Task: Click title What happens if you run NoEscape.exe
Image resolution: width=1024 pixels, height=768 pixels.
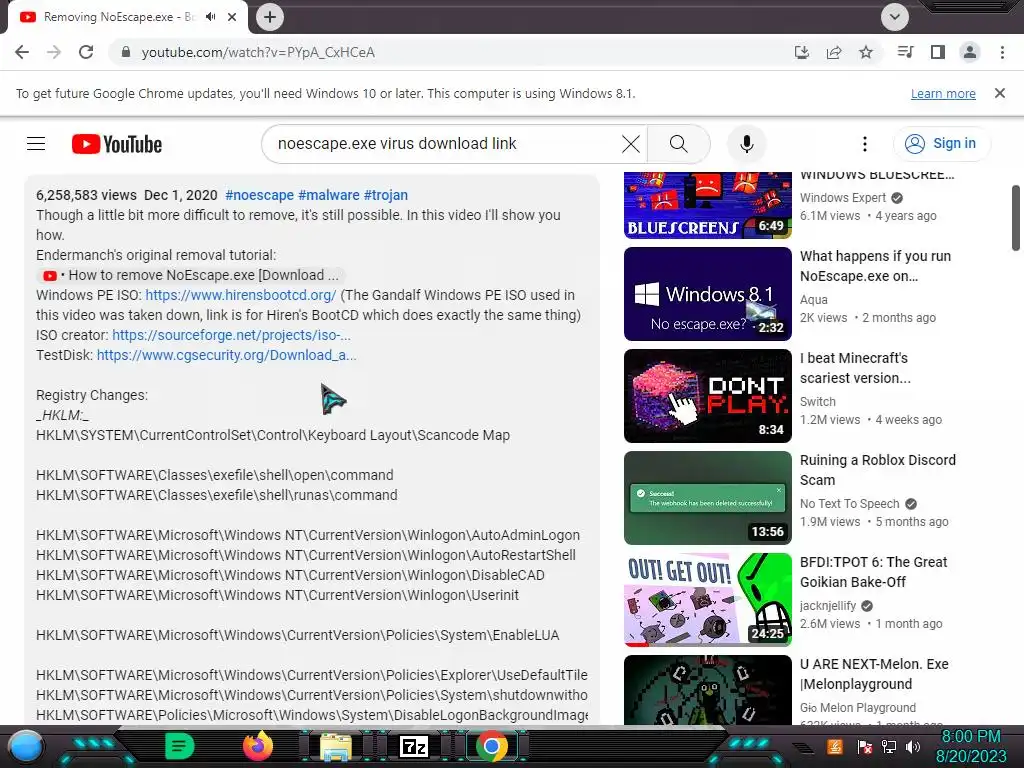Action: [x=875, y=266]
